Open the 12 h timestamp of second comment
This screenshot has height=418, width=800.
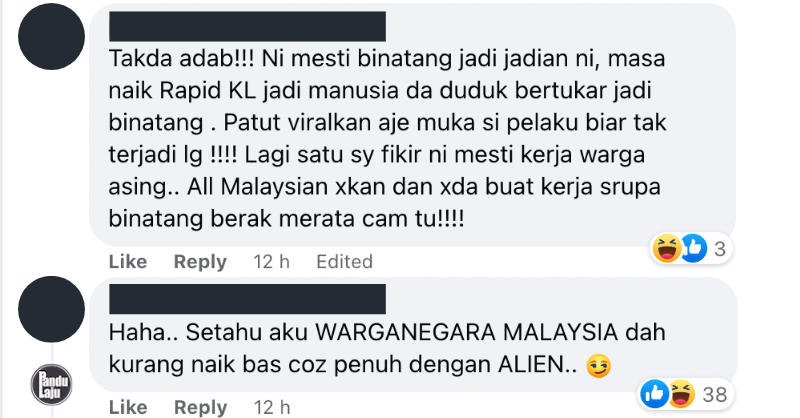click(271, 407)
